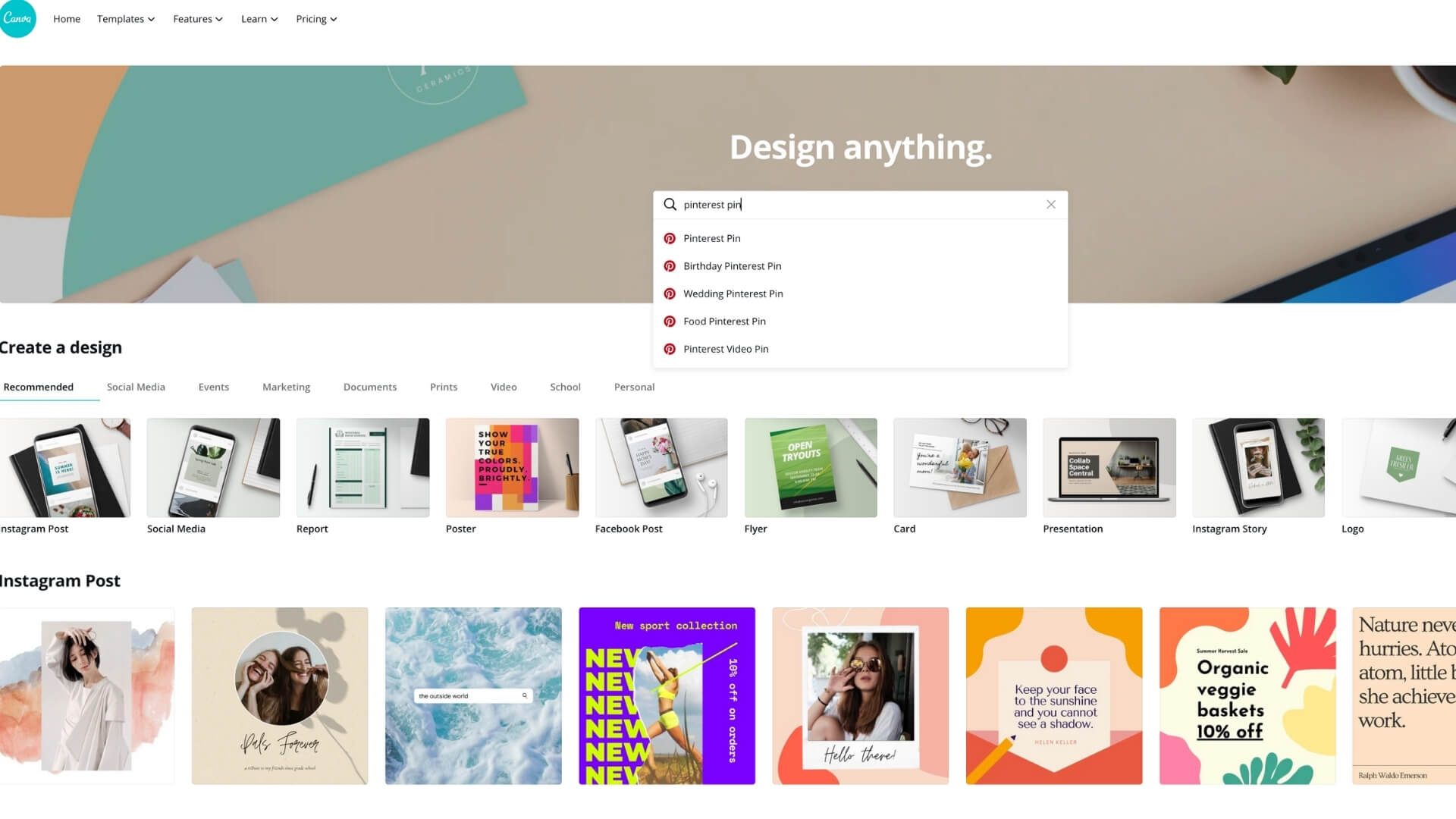
Task: Open the Pricing dropdown menu
Action: point(316,19)
